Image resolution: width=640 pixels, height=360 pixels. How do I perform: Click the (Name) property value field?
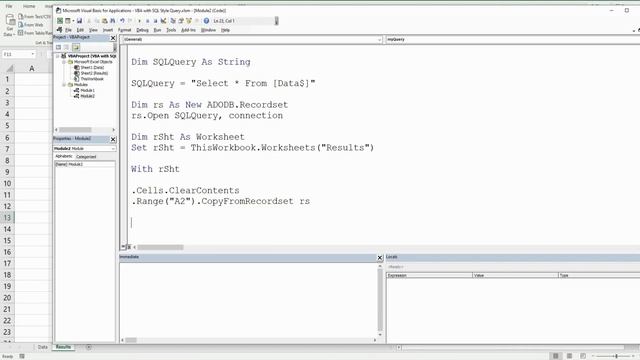(x=91, y=164)
